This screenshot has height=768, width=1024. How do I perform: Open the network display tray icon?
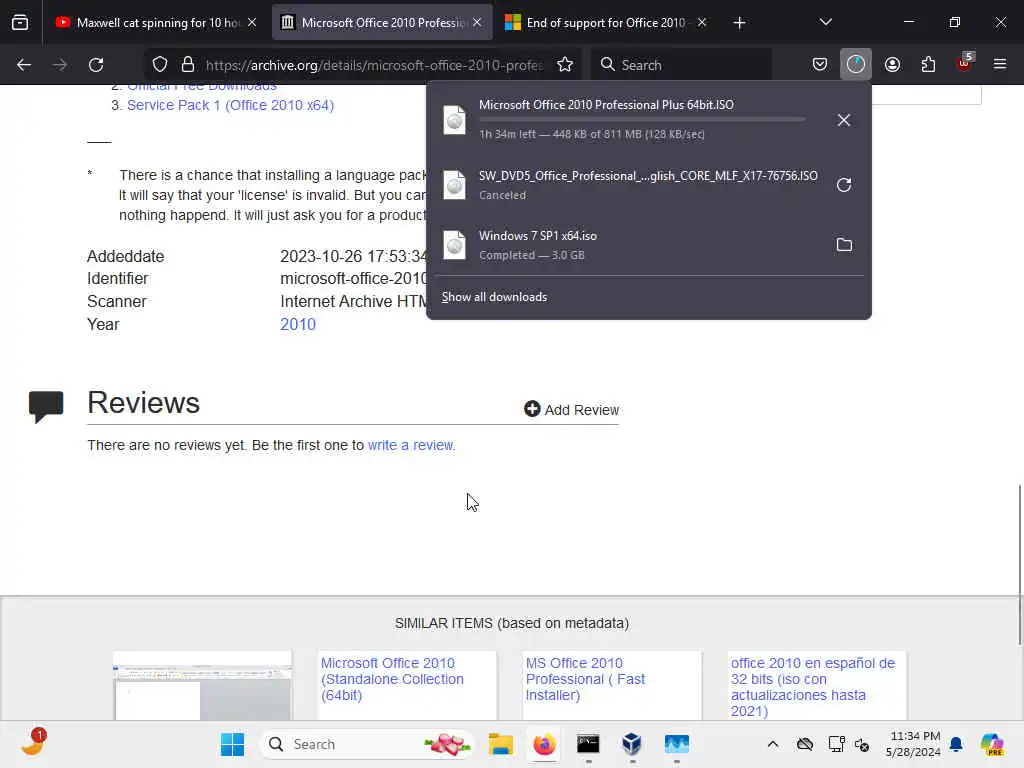coord(836,744)
